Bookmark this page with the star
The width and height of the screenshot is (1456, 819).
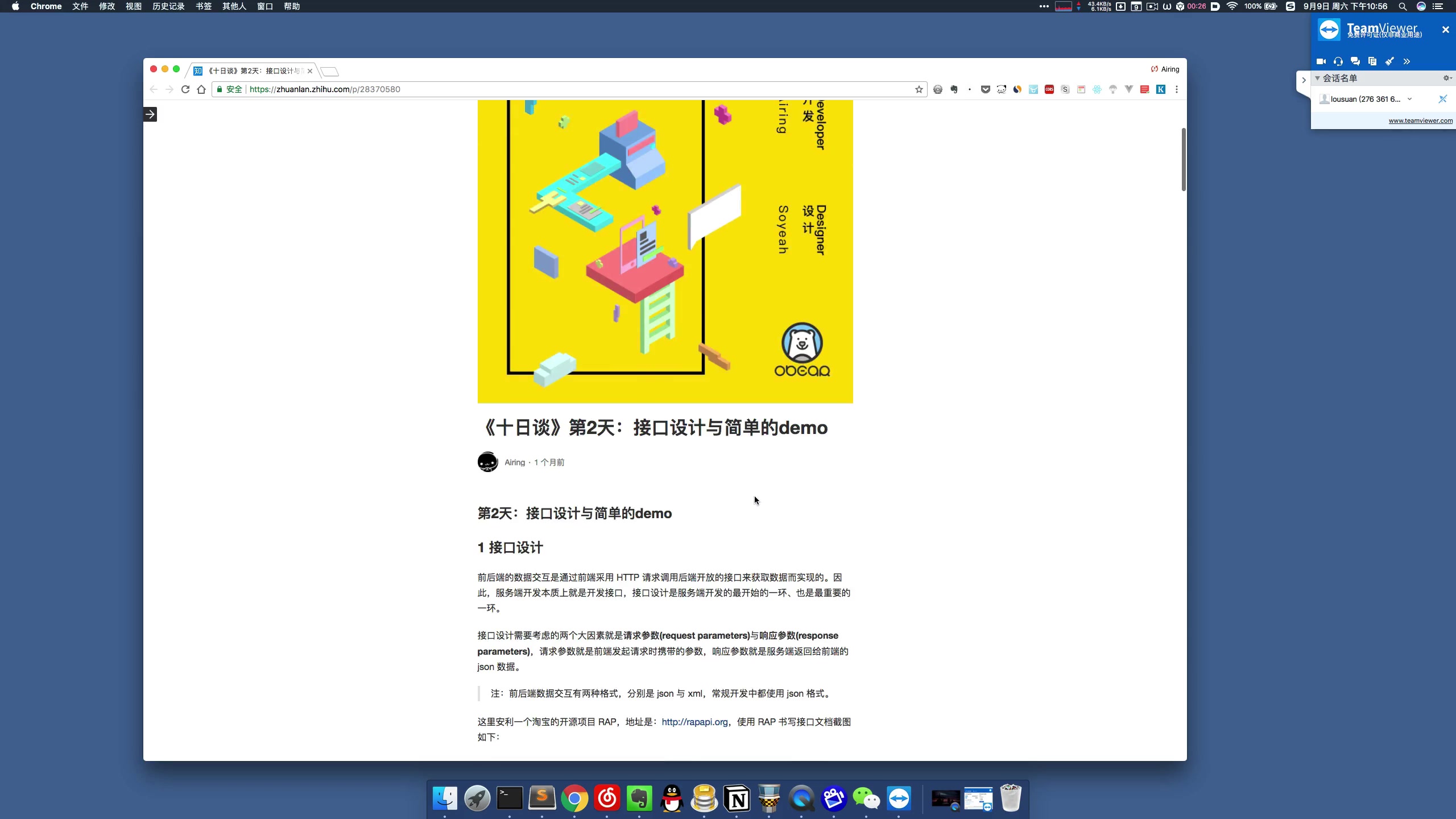pyautogui.click(x=919, y=89)
